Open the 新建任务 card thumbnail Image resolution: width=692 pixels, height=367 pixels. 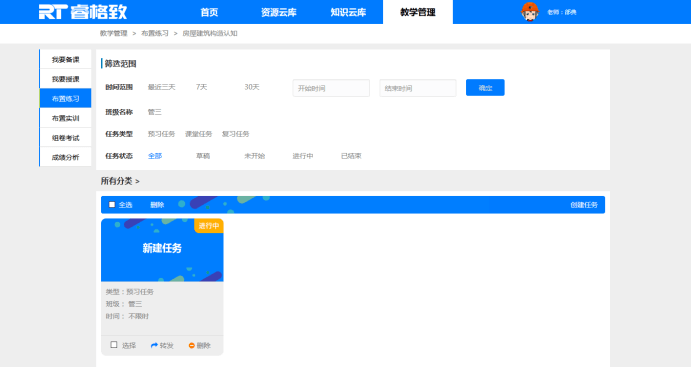tap(162, 250)
